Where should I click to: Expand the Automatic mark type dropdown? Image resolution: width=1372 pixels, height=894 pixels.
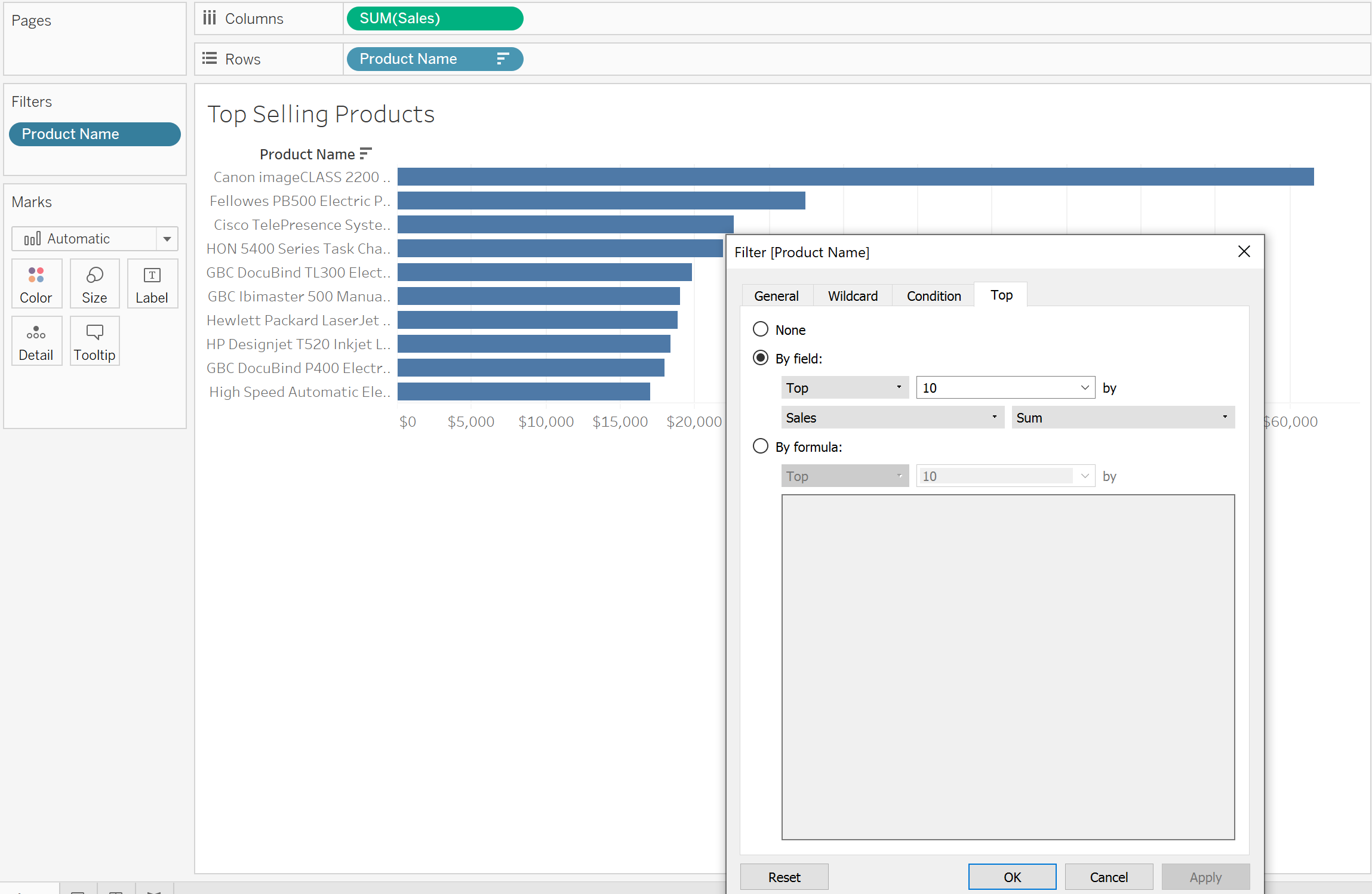[167, 239]
